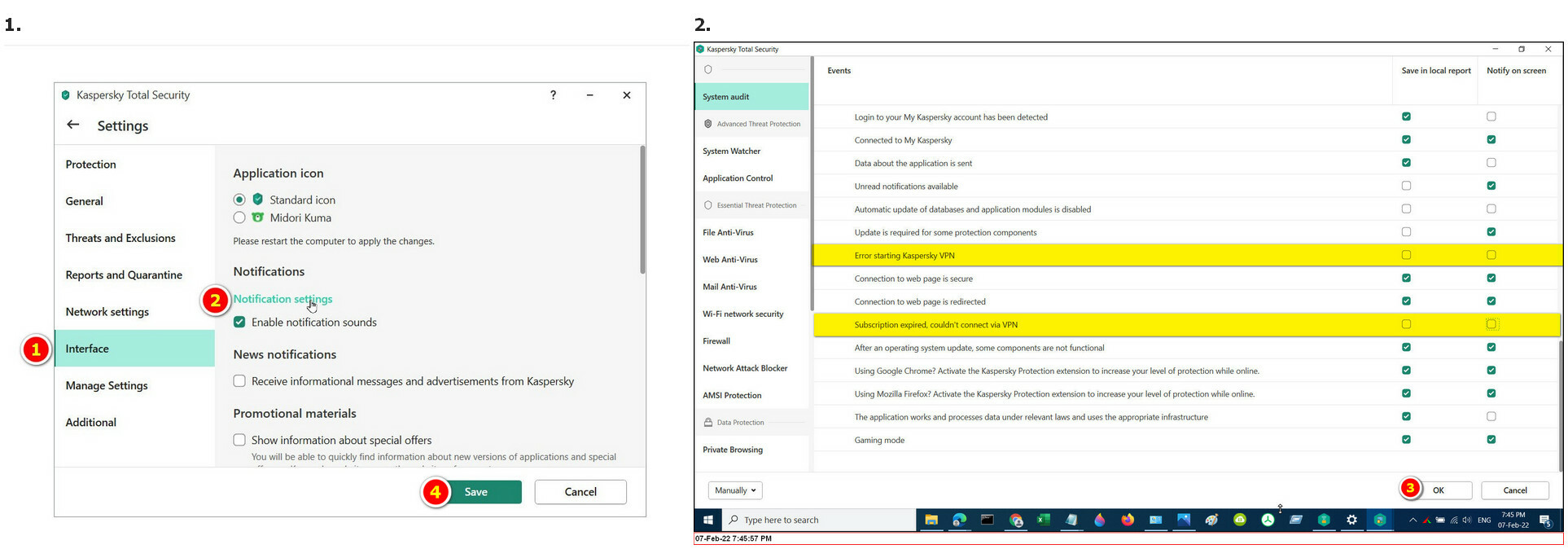Screen dimensions: 1568x549
Task: Open the Threats and Exclusions section
Action: 134,238
